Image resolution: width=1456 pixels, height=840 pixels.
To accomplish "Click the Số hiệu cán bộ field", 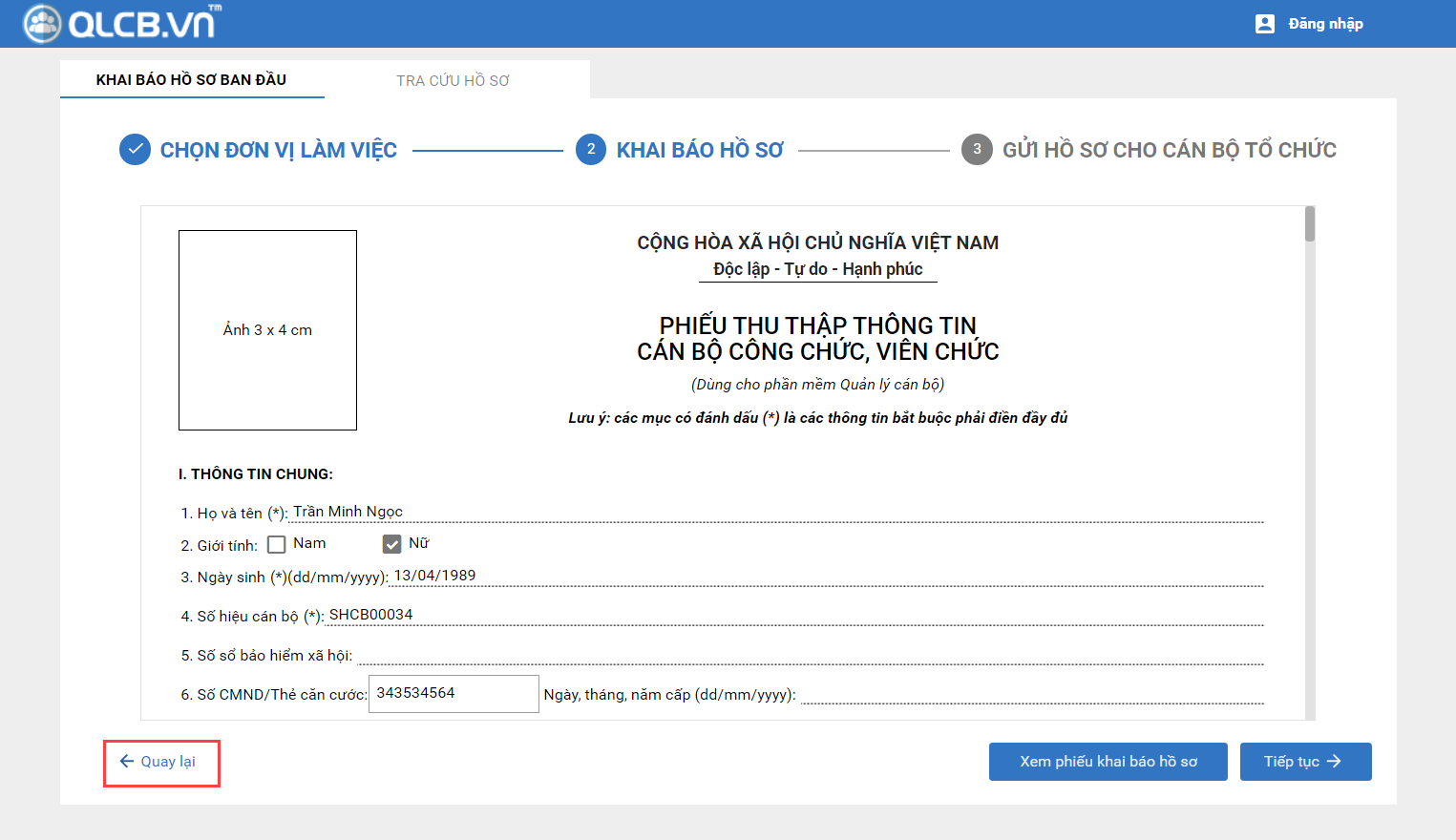I will pyautogui.click(x=792, y=616).
